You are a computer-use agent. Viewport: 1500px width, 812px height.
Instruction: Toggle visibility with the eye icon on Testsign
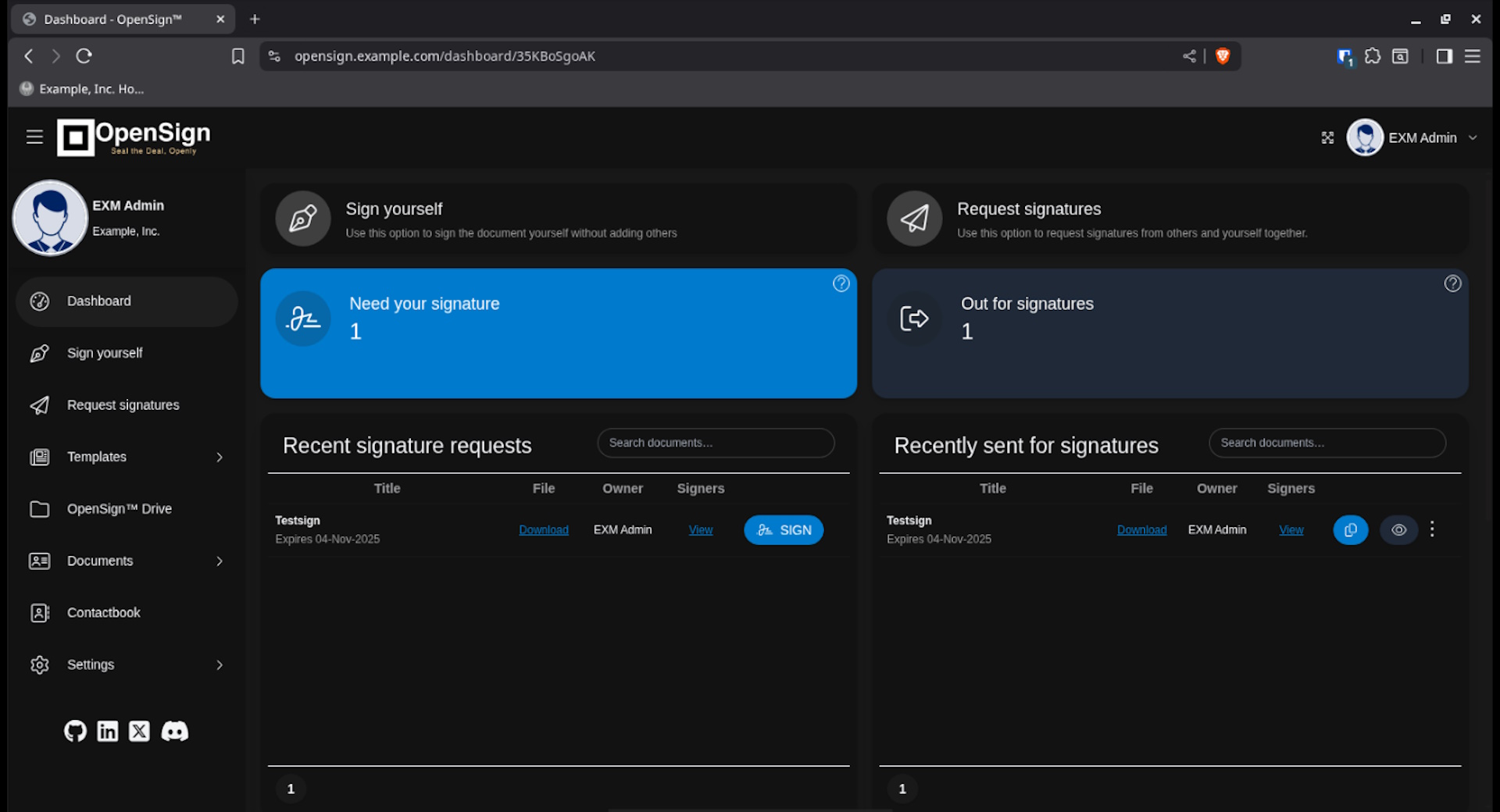pyautogui.click(x=1399, y=529)
